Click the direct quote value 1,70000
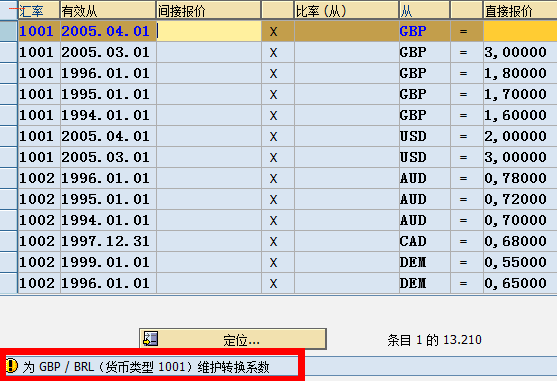 pyautogui.click(x=515, y=94)
